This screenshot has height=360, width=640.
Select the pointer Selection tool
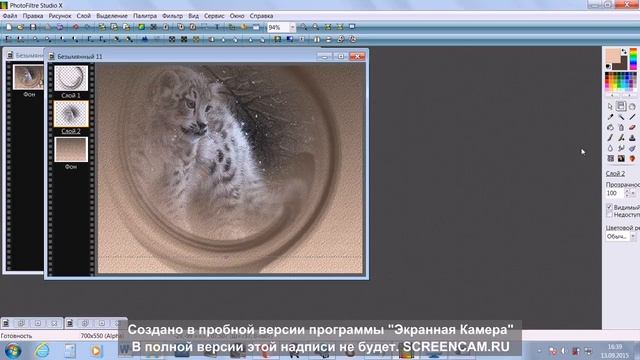coord(610,107)
